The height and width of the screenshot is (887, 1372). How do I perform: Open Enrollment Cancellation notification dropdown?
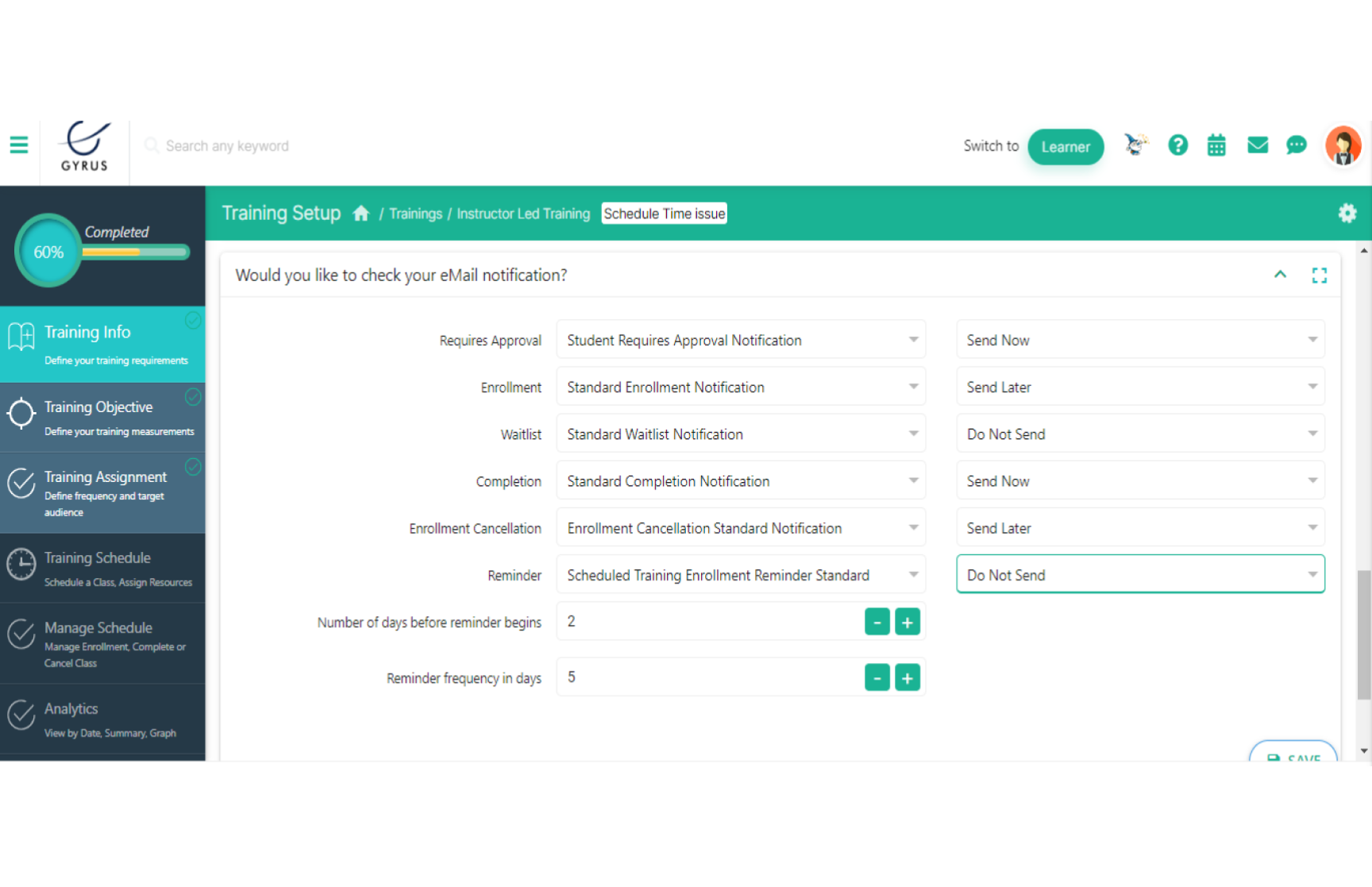pos(741,528)
